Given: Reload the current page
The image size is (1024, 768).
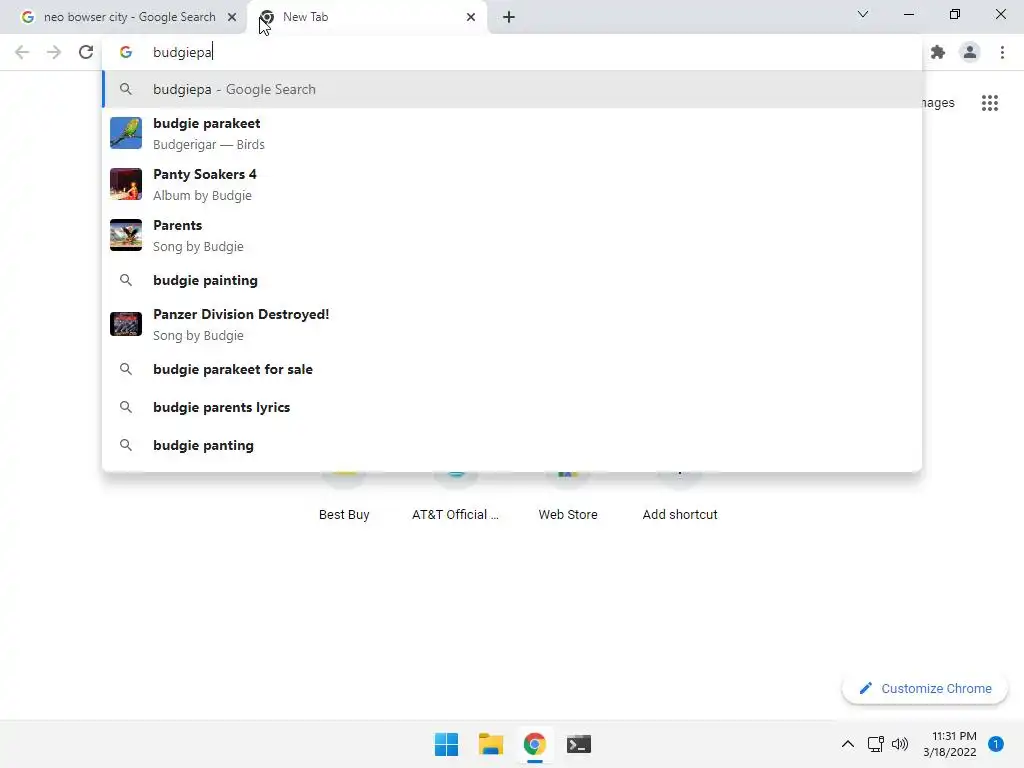Looking at the screenshot, I should [86, 52].
